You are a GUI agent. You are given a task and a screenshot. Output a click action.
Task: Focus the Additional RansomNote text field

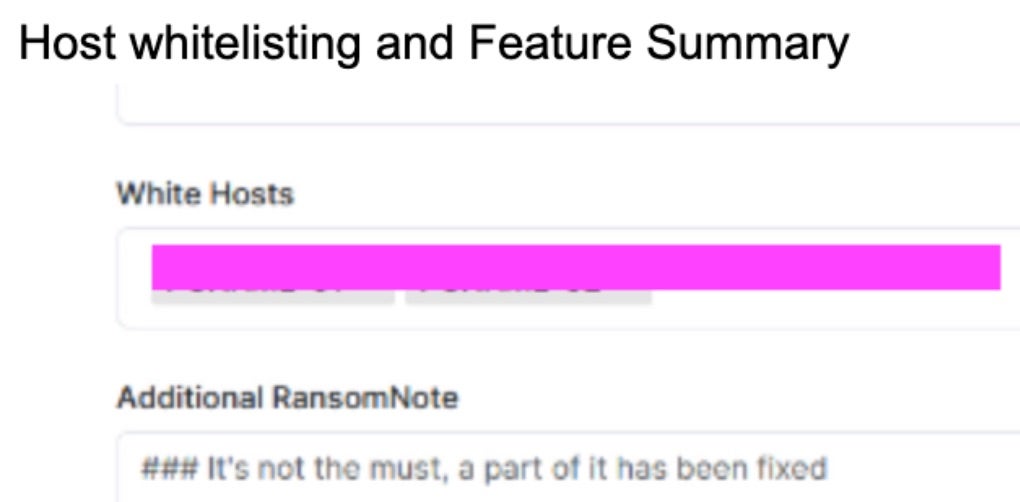[570, 467]
